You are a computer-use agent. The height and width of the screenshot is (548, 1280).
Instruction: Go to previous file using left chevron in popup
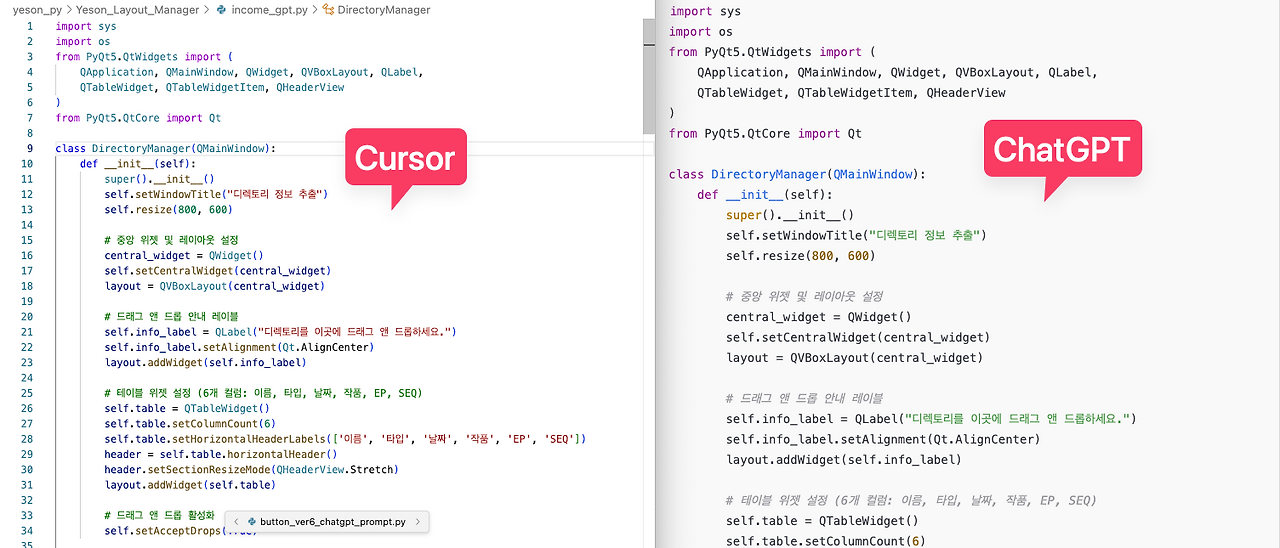point(235,522)
